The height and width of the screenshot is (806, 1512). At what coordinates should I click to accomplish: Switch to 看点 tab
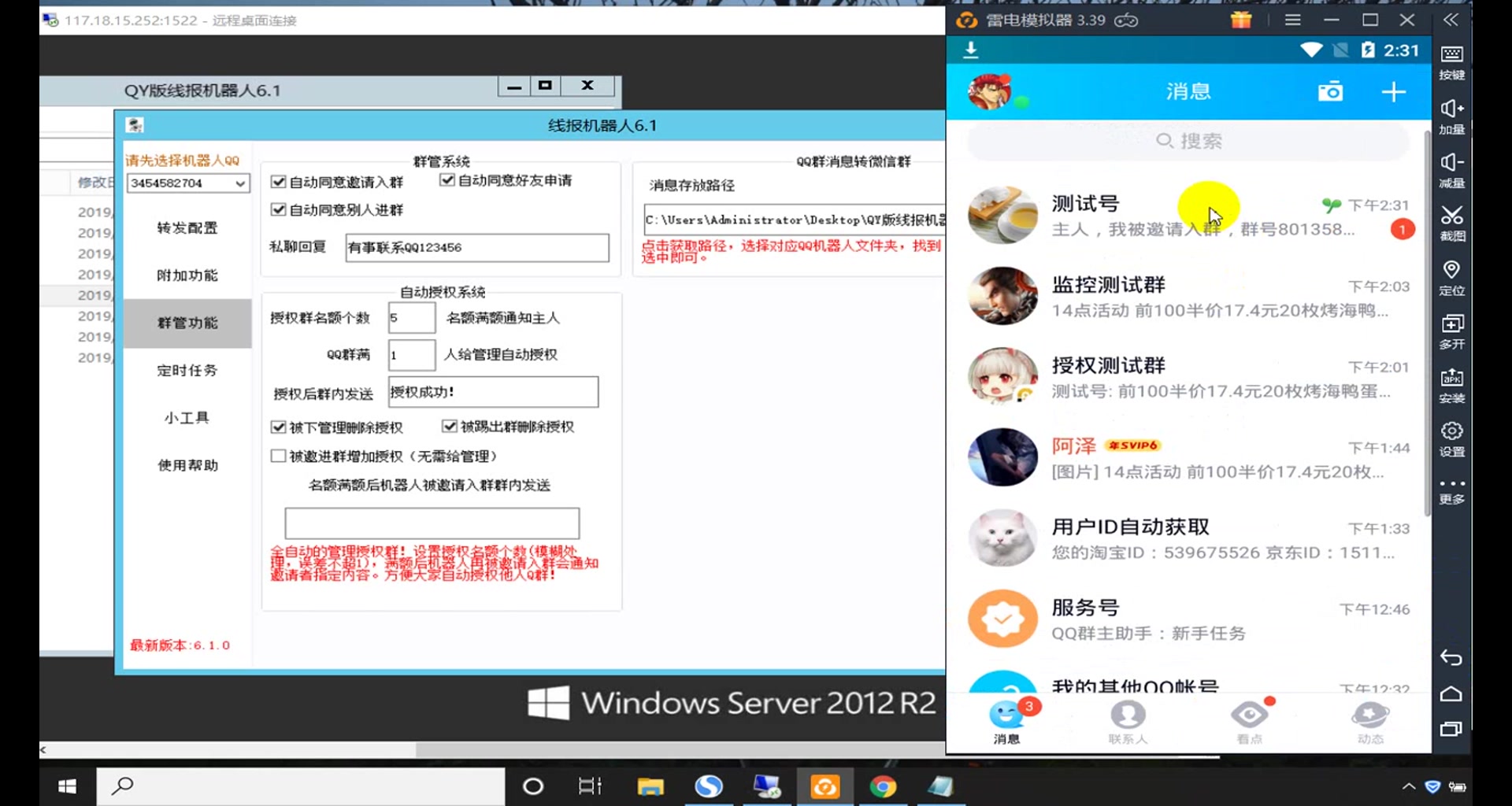pyautogui.click(x=1250, y=723)
